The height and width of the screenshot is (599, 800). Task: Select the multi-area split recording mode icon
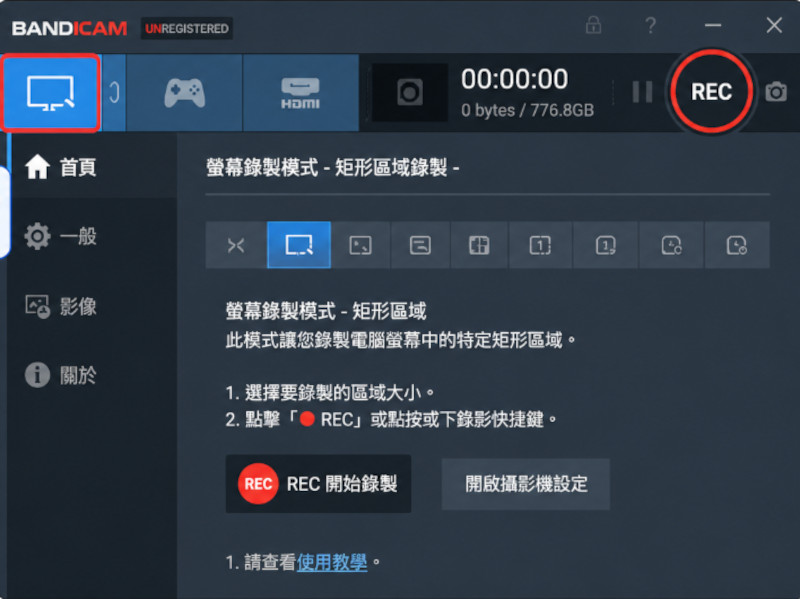point(479,245)
